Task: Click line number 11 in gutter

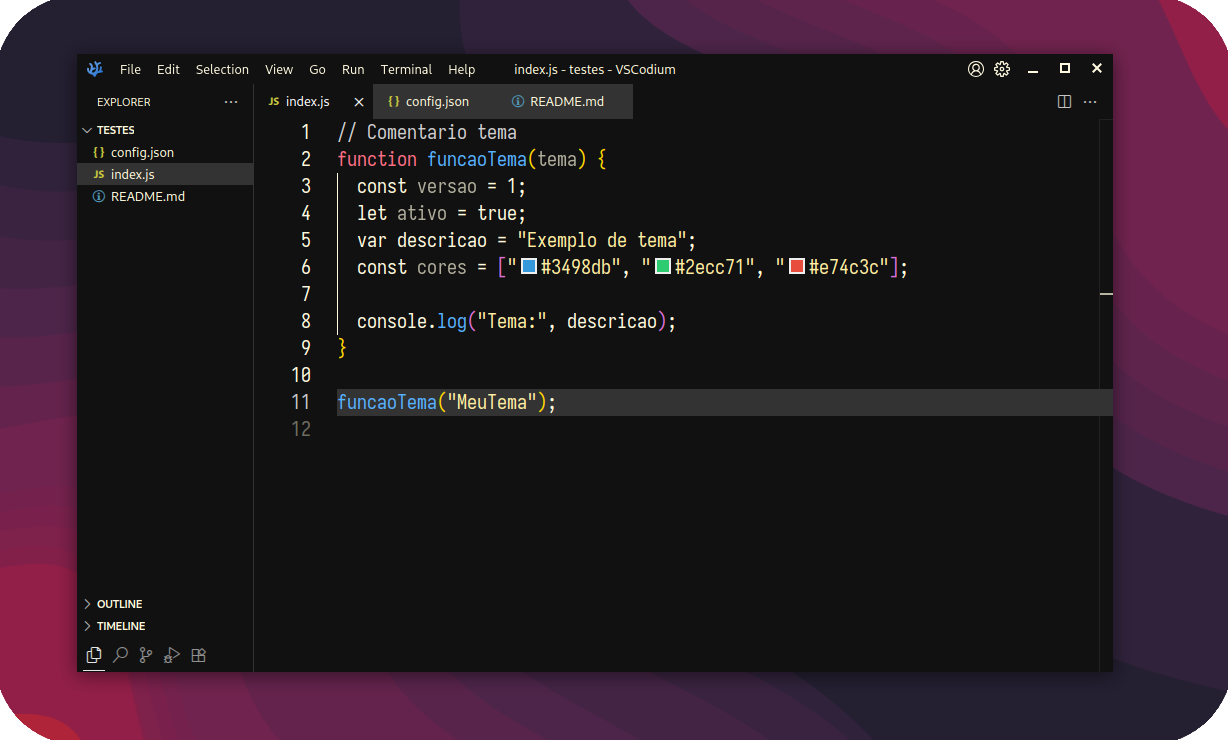Action: [301, 402]
